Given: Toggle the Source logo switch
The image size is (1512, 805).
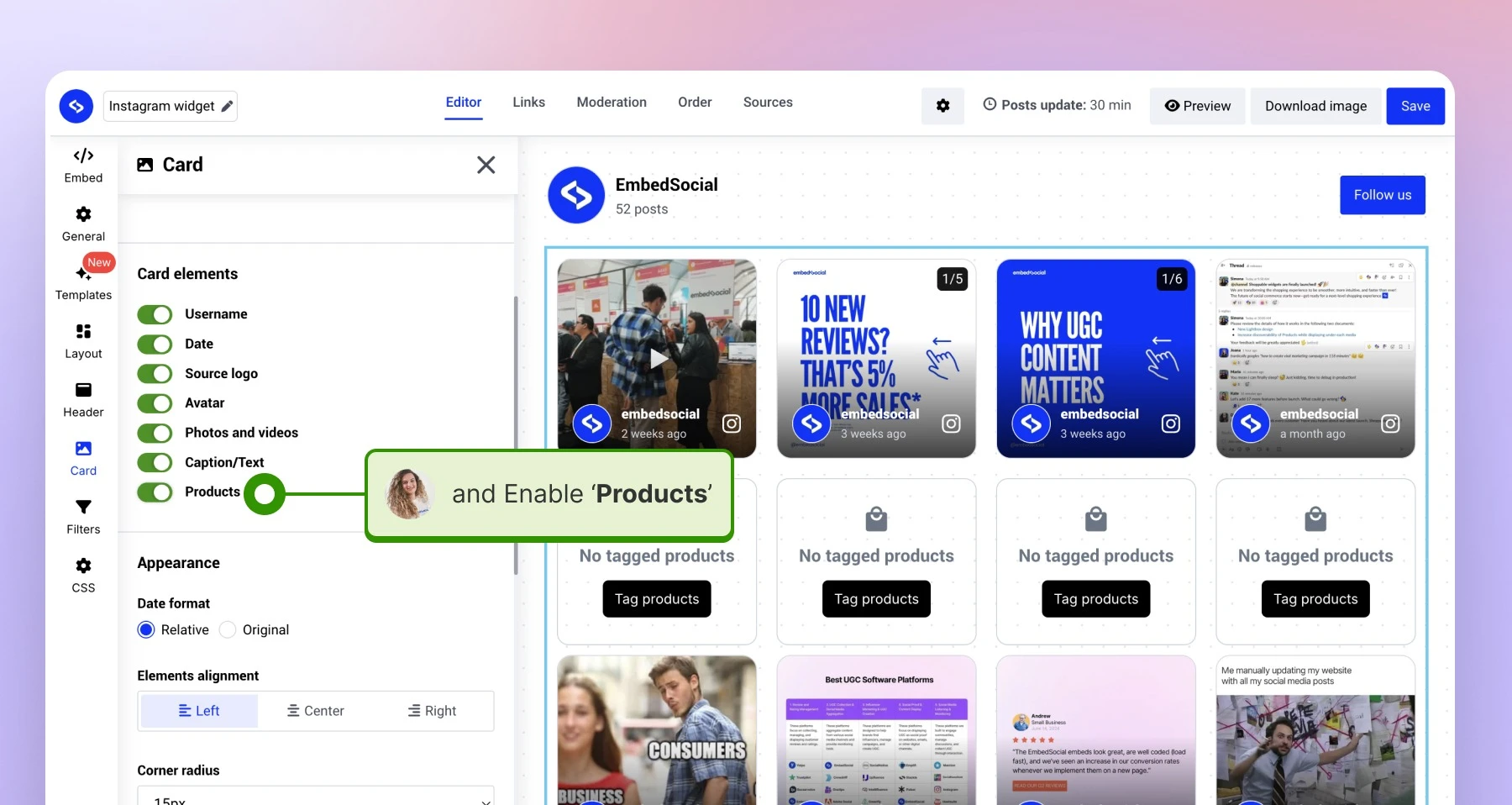Looking at the screenshot, I should pos(155,373).
